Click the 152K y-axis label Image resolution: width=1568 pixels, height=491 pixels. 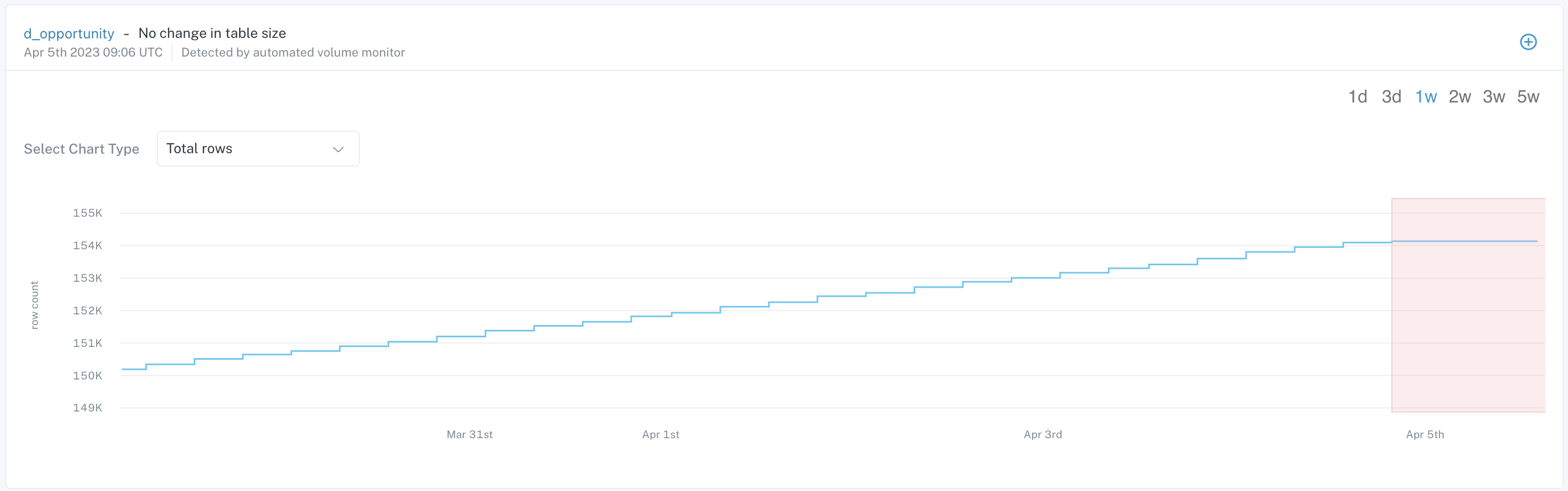coord(88,311)
